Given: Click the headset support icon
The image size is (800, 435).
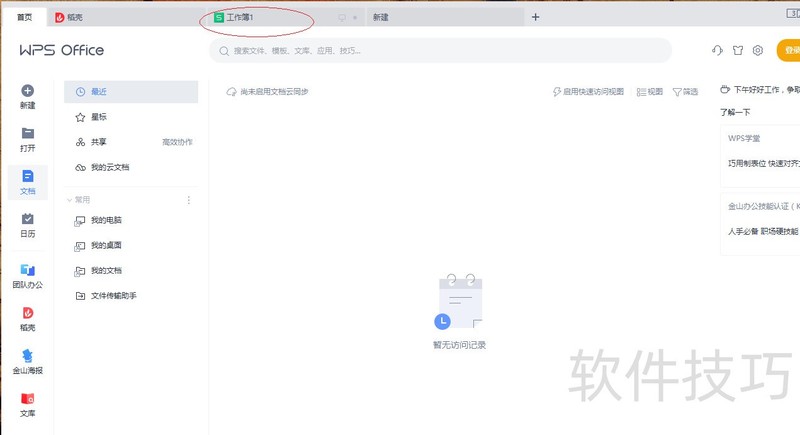Looking at the screenshot, I should 717,50.
